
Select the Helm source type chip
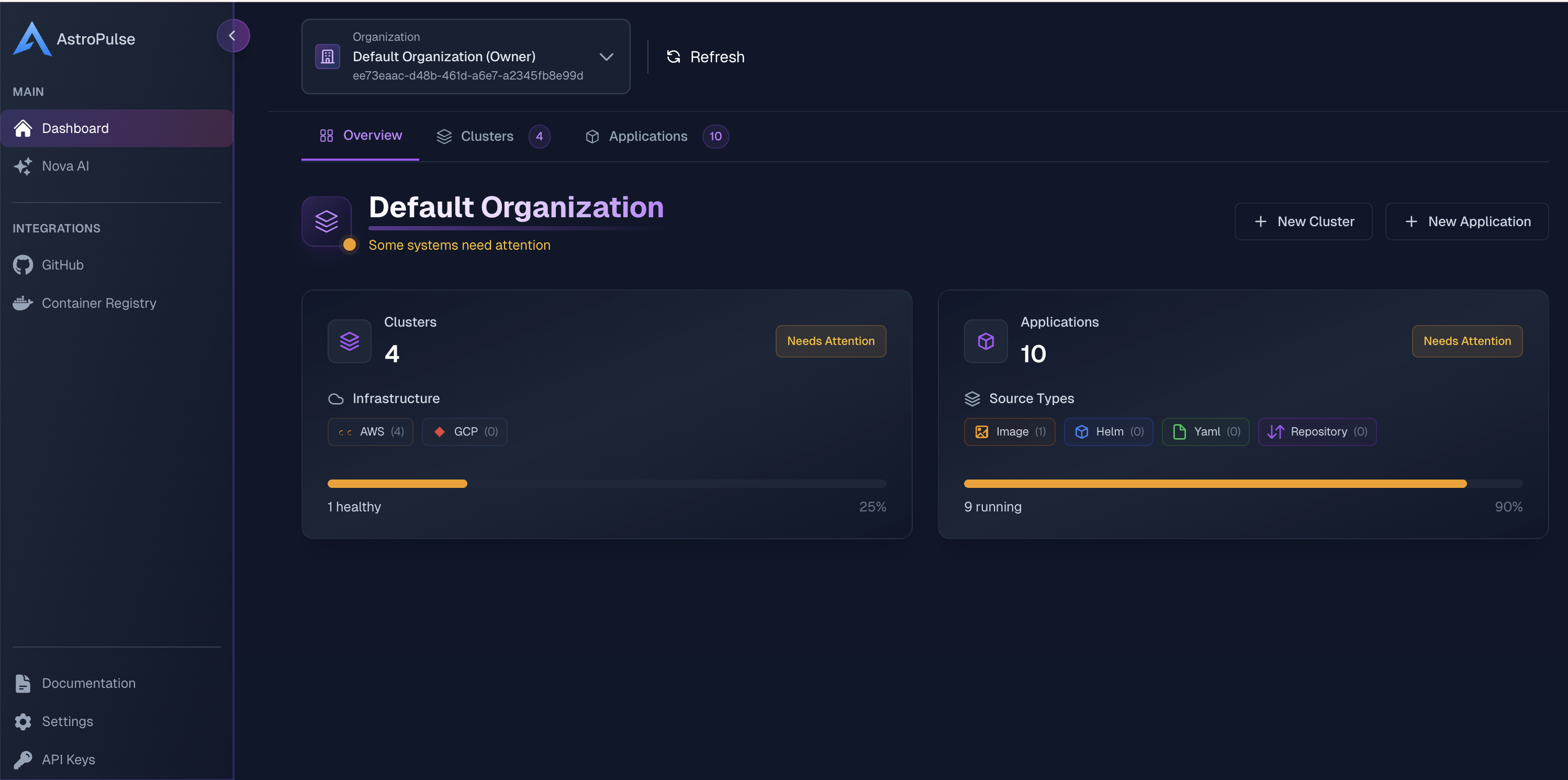[1108, 432]
